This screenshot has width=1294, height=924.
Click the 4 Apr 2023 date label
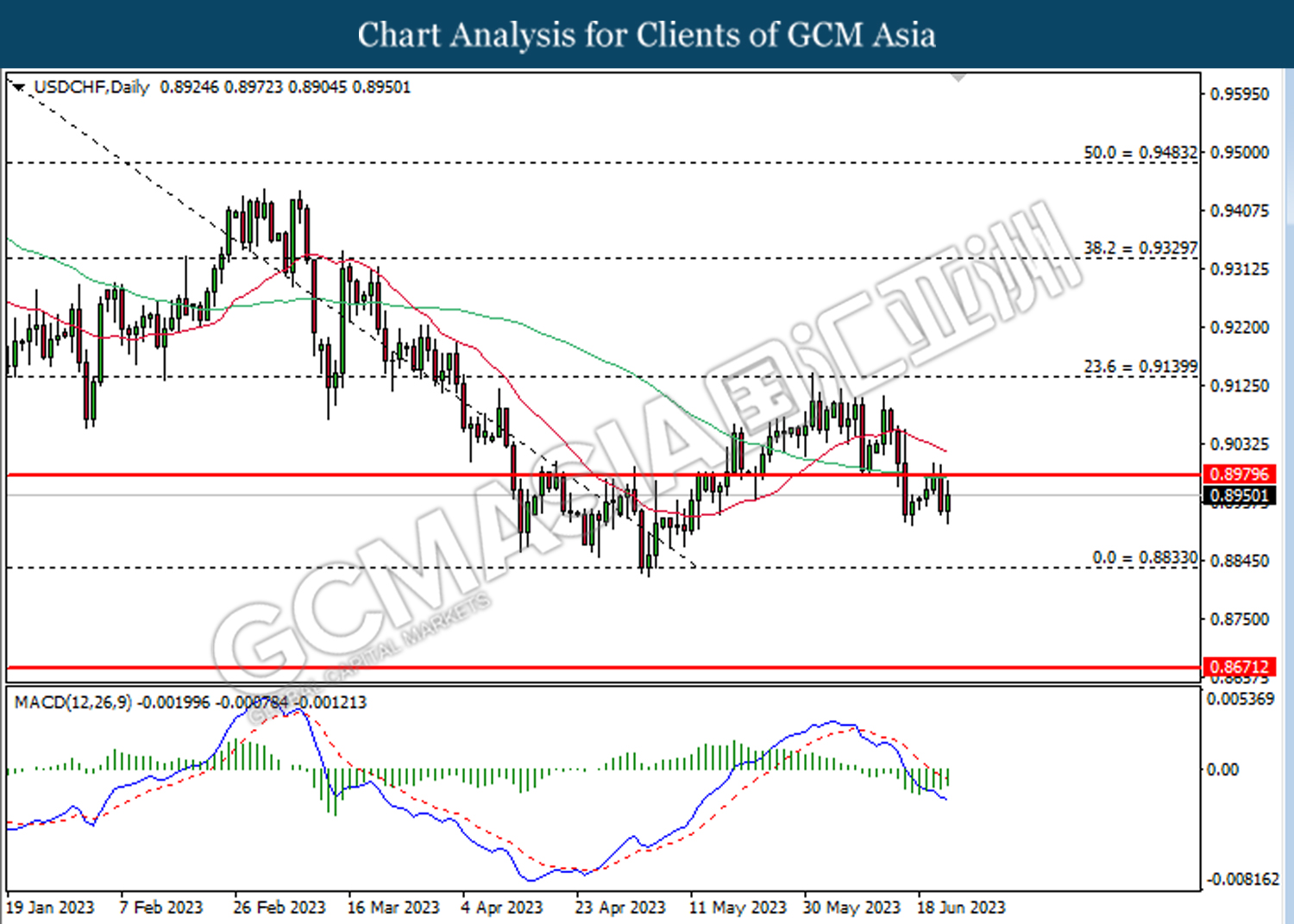click(502, 908)
